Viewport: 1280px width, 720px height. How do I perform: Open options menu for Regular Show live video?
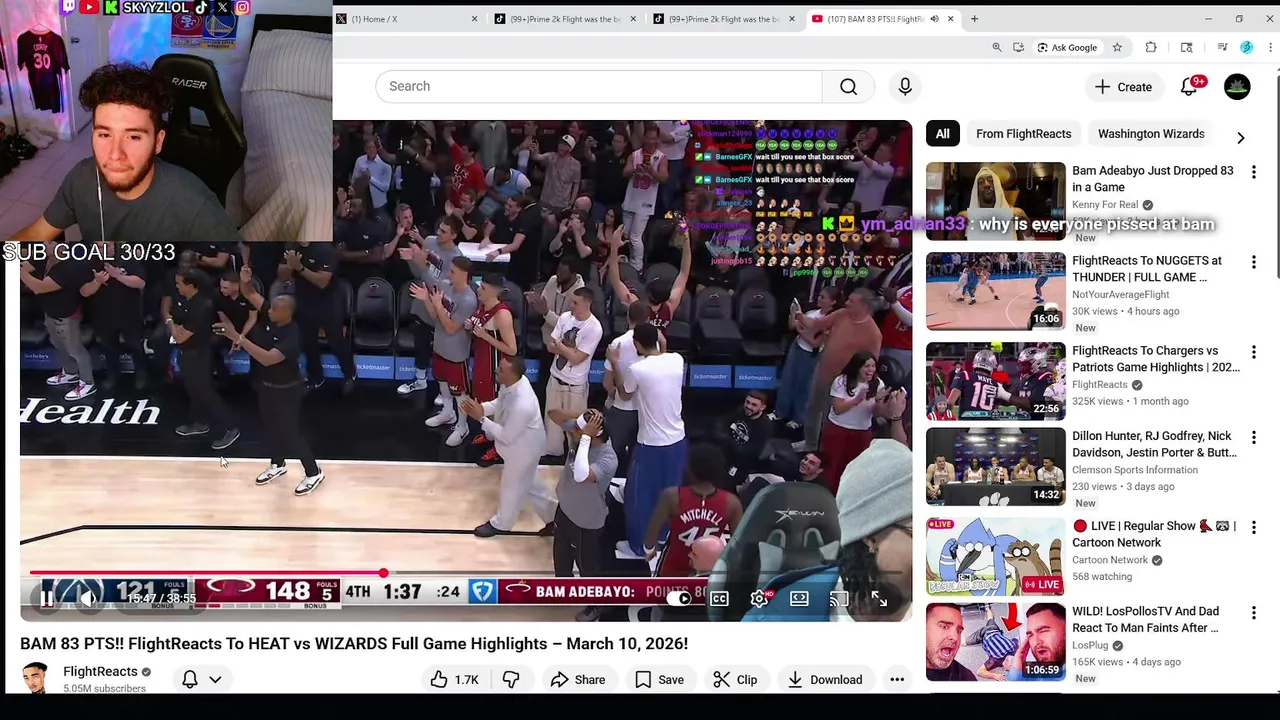[1254, 527]
